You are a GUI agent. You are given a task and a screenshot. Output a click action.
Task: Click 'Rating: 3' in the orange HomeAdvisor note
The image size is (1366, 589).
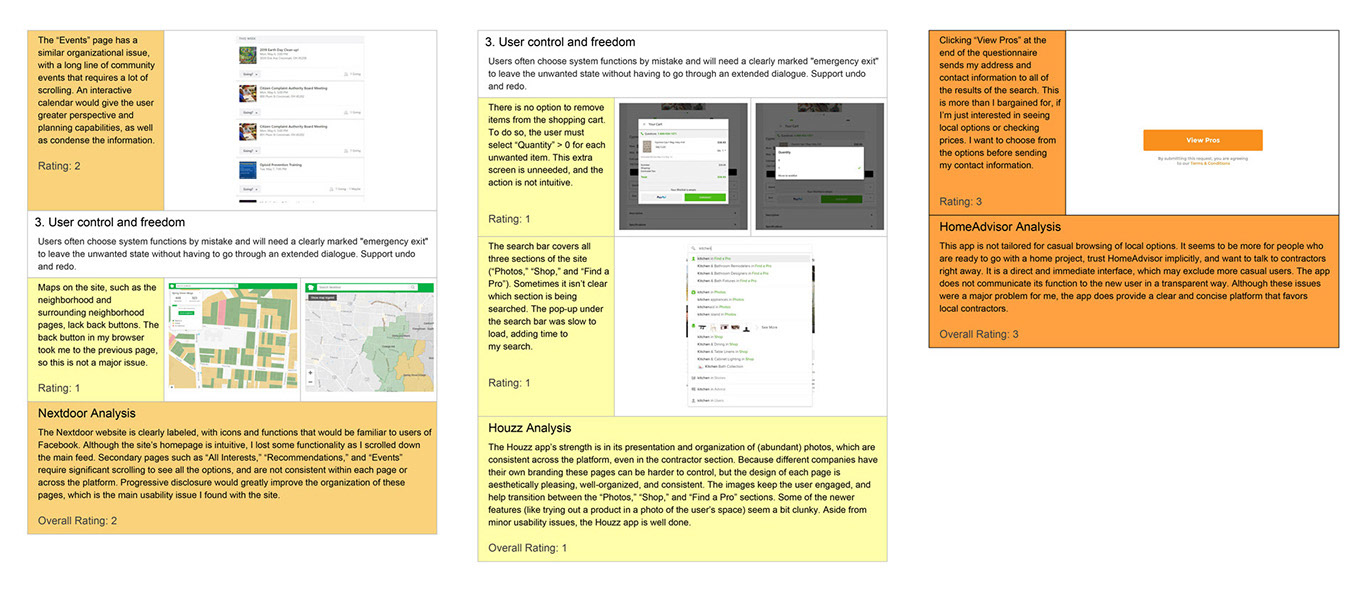pyautogui.click(x=960, y=202)
